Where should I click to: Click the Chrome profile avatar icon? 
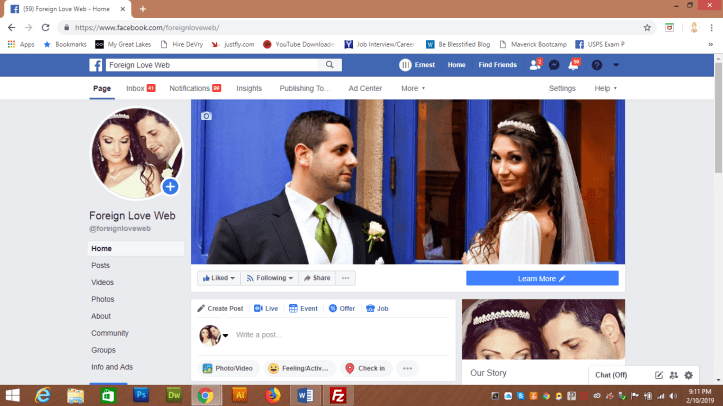click(694, 28)
